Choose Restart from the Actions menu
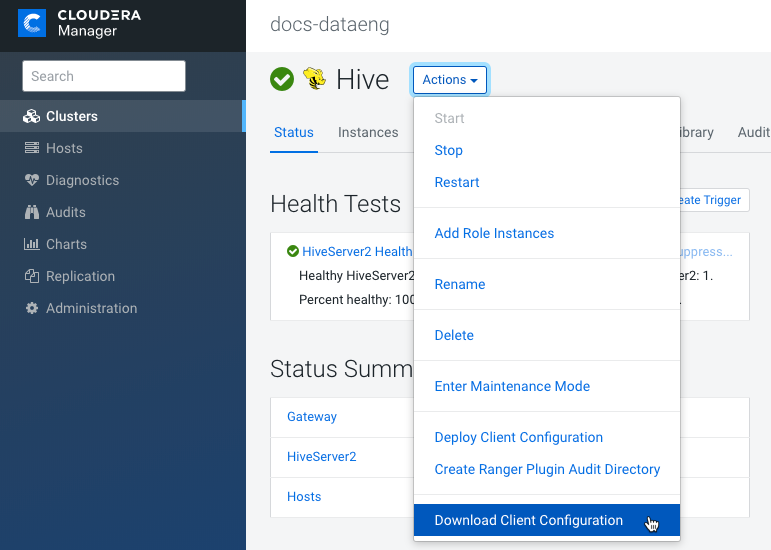Viewport: 771px width, 550px height. [x=457, y=182]
